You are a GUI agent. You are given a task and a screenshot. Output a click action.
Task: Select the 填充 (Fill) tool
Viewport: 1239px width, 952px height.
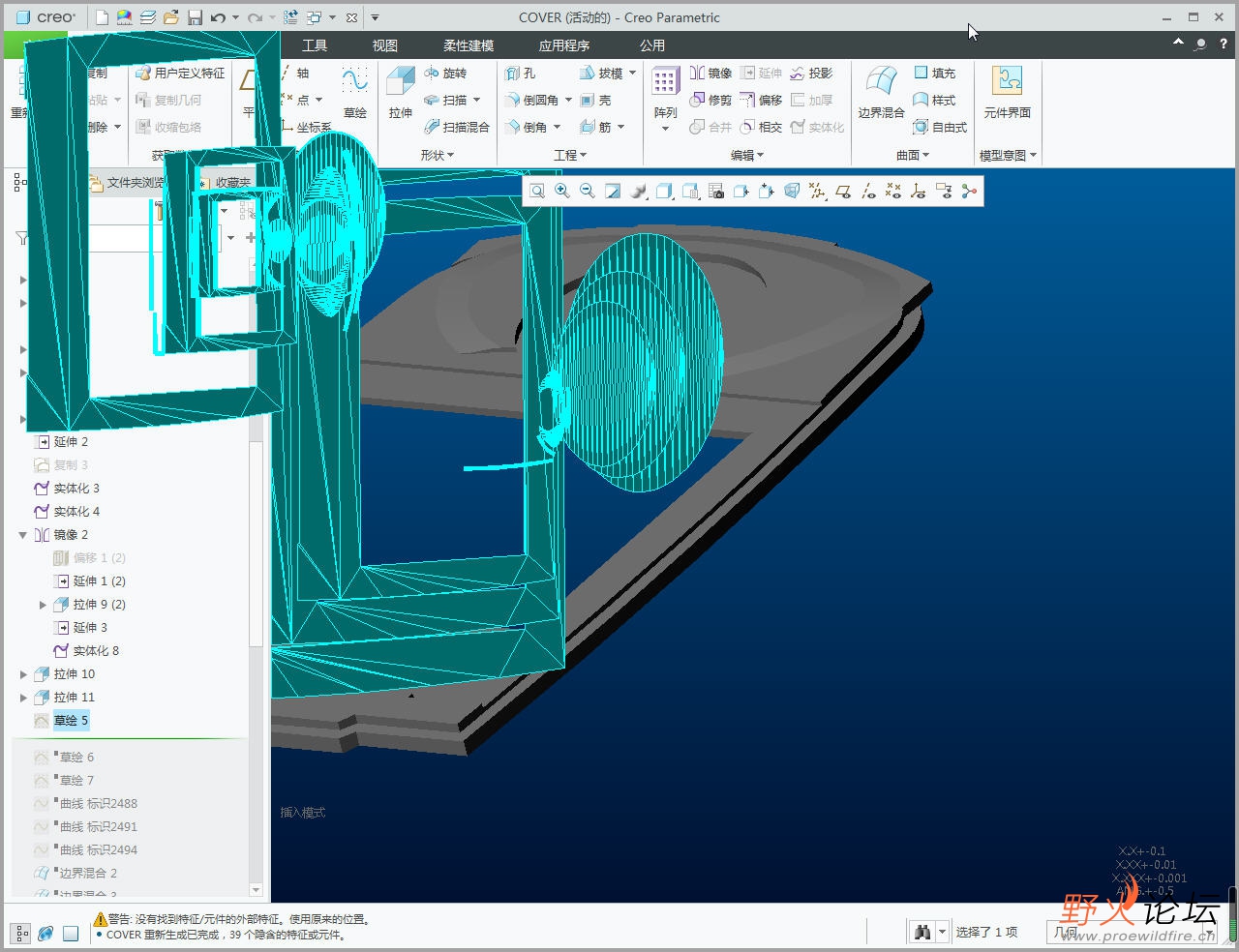(x=935, y=73)
